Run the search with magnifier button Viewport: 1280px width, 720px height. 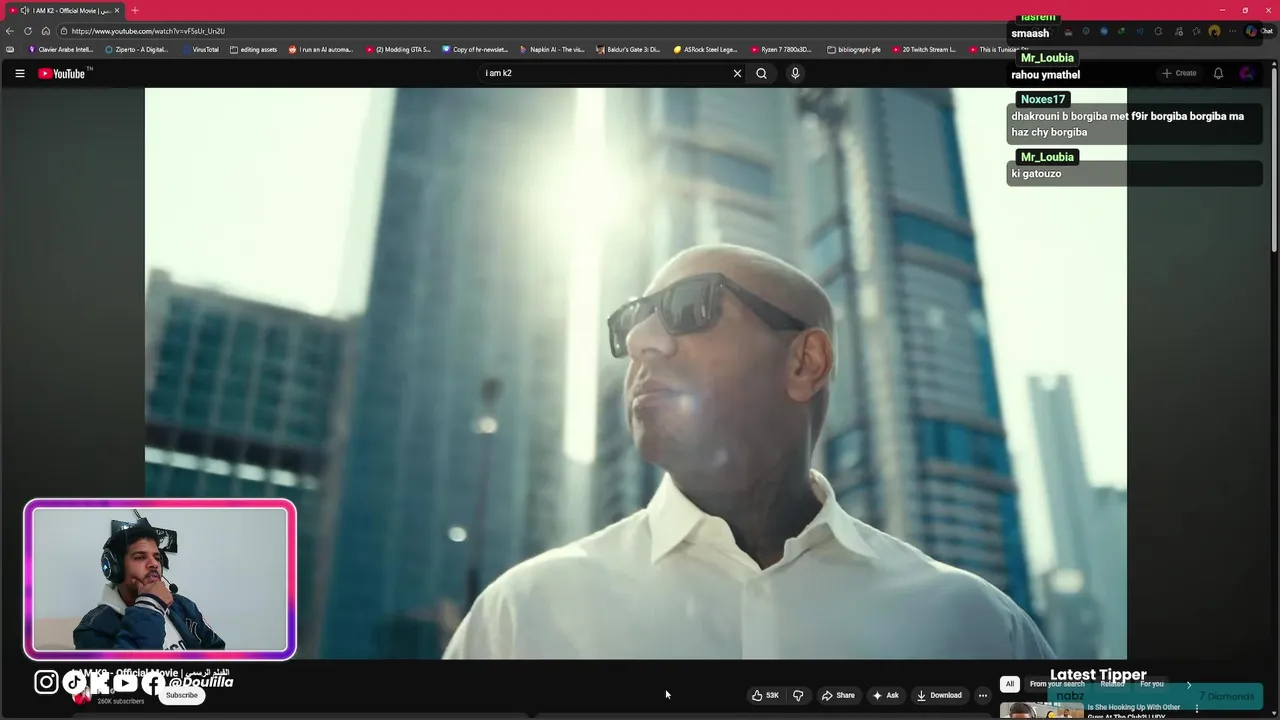(x=761, y=73)
